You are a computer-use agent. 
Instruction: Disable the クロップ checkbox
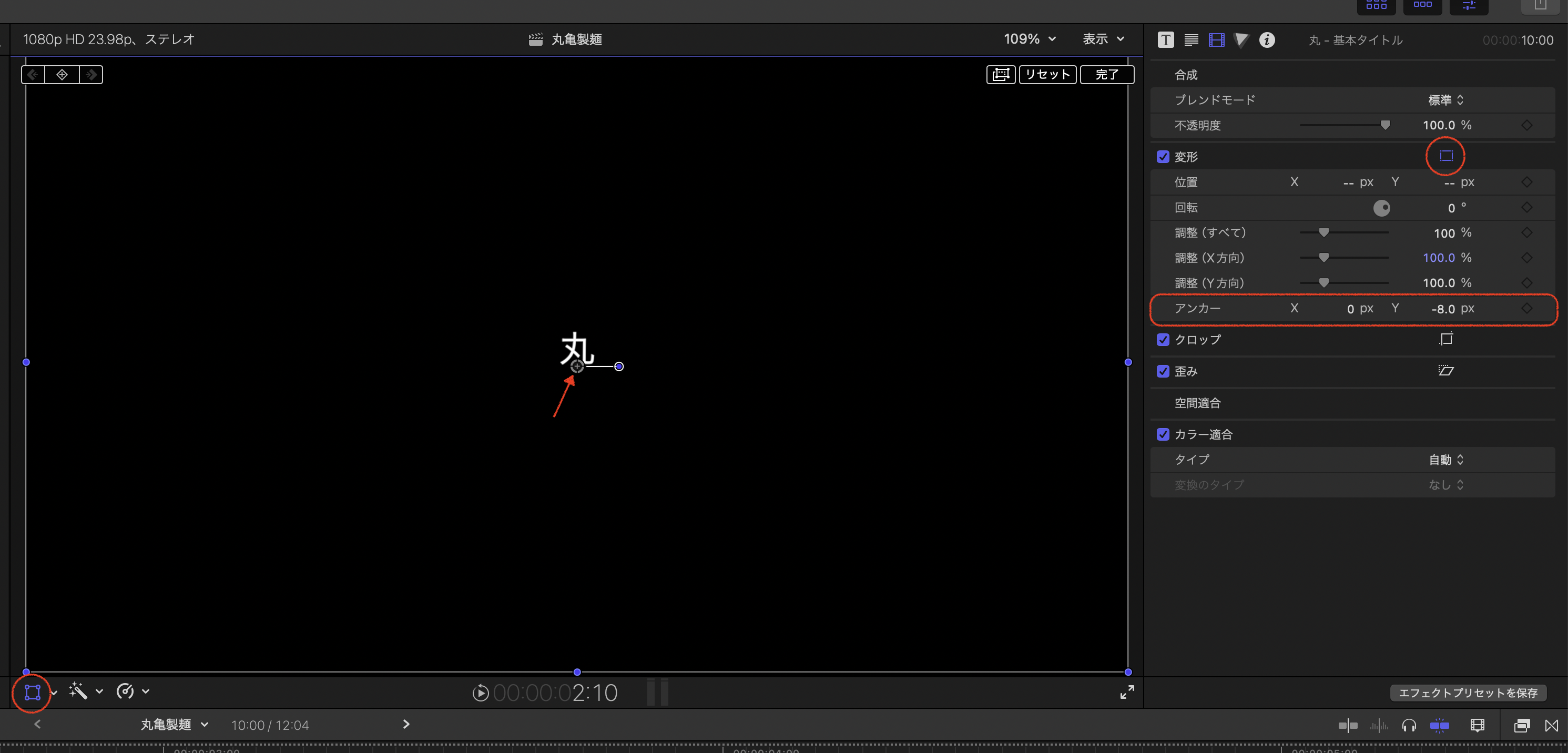1163,340
